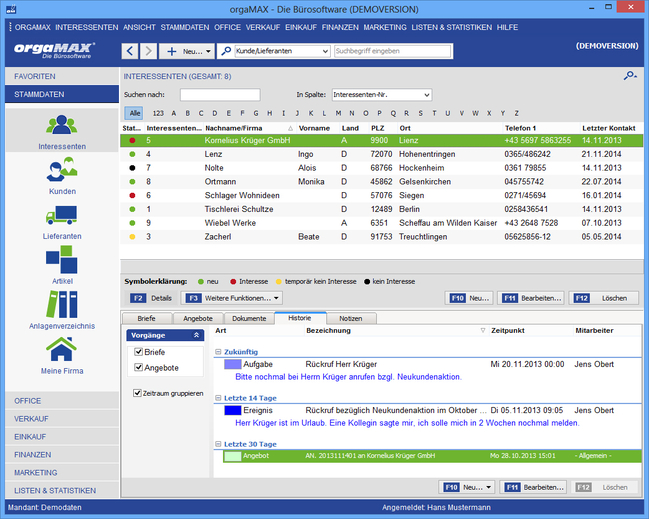Open the FAVORITEN sidebar section
This screenshot has width=649, height=519.
click(x=62, y=76)
